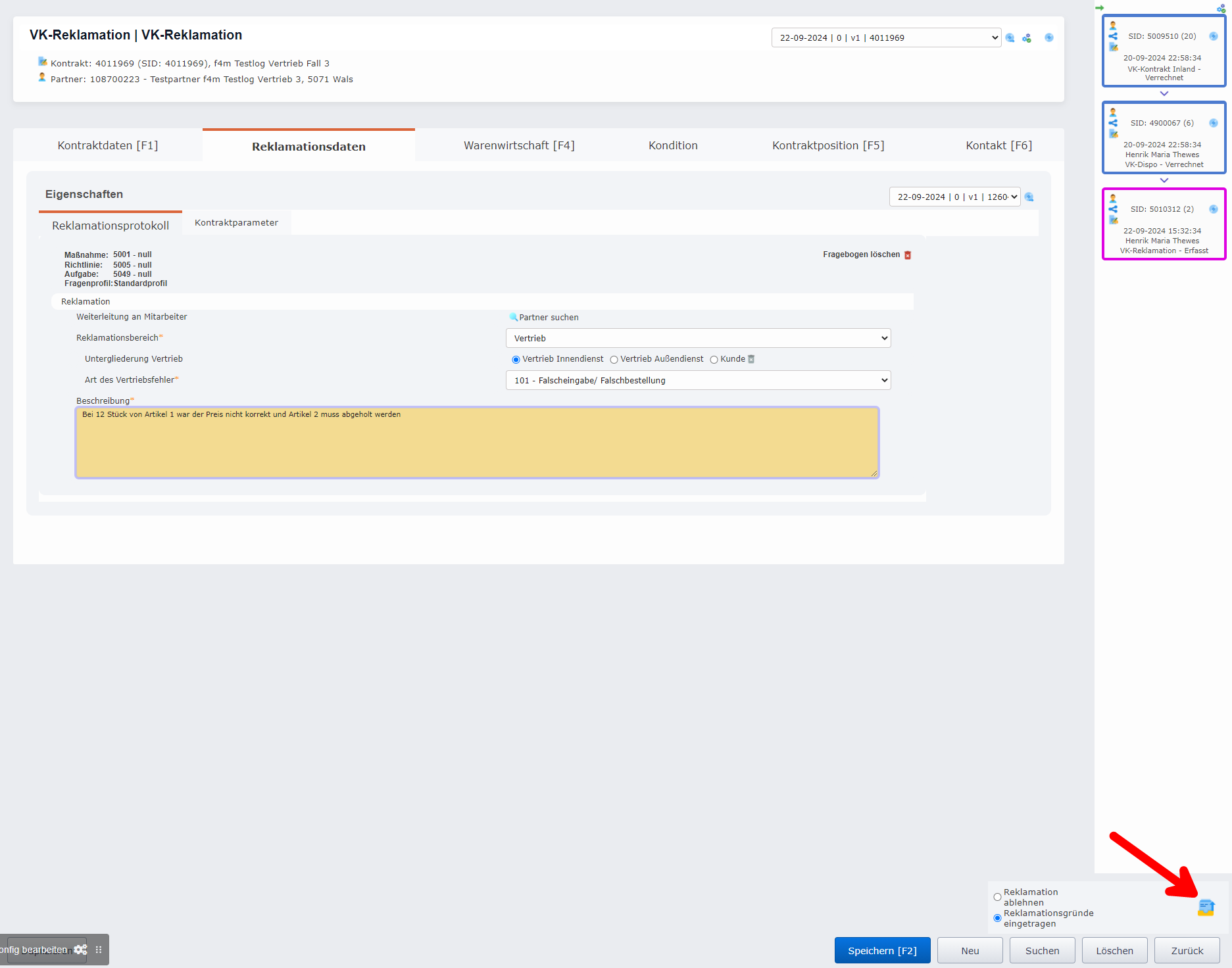
Task: Click the Zurück button
Action: [x=1187, y=951]
